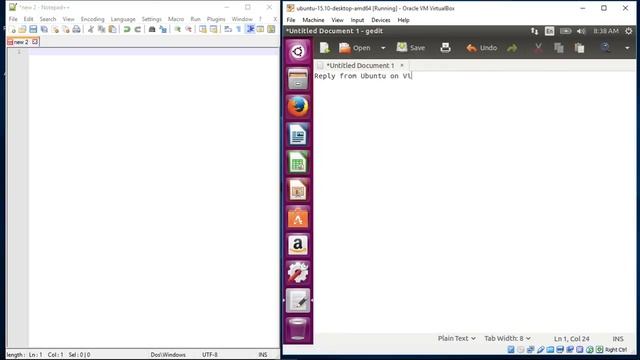Launch LibreOffice Impress from launcher
Image resolution: width=640 pixels, height=360 pixels.
click(x=298, y=190)
